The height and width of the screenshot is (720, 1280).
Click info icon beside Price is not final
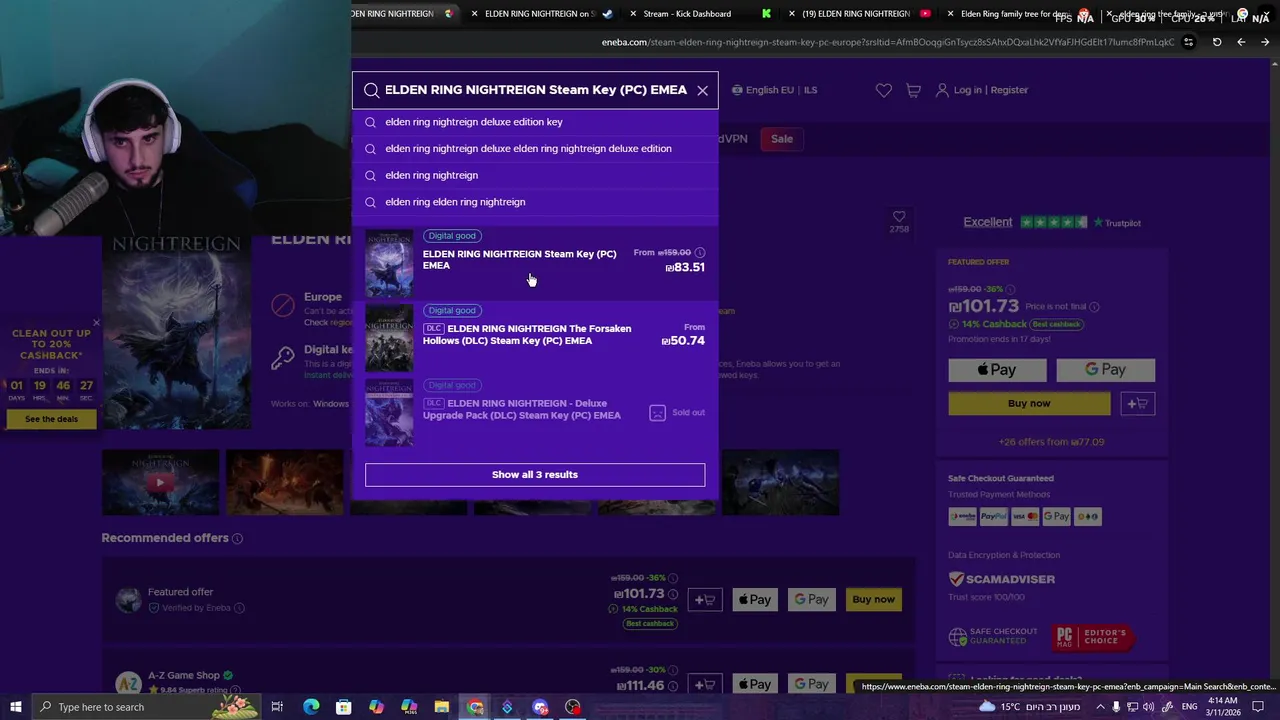click(1094, 307)
